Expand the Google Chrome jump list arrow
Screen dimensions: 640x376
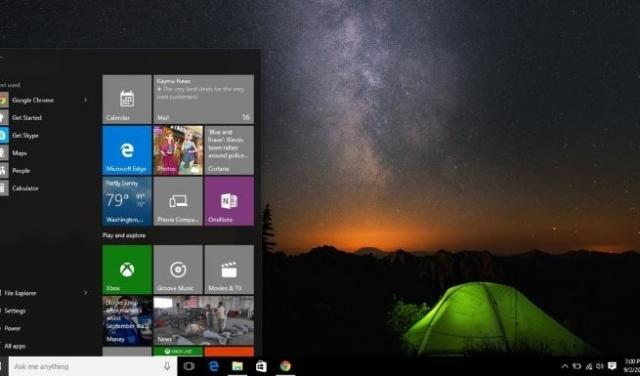tap(86, 100)
